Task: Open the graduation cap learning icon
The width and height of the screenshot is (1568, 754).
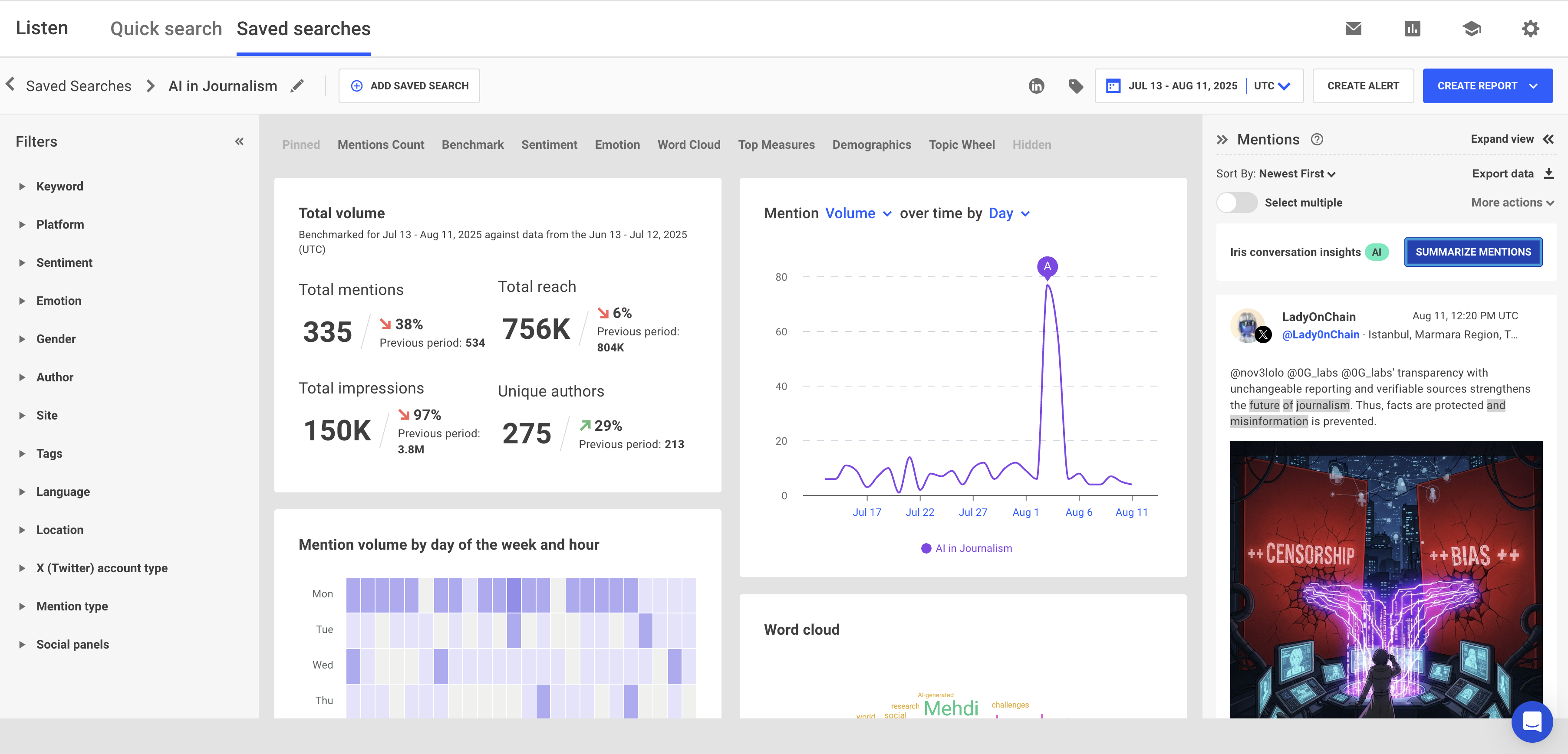Action: (1471, 29)
